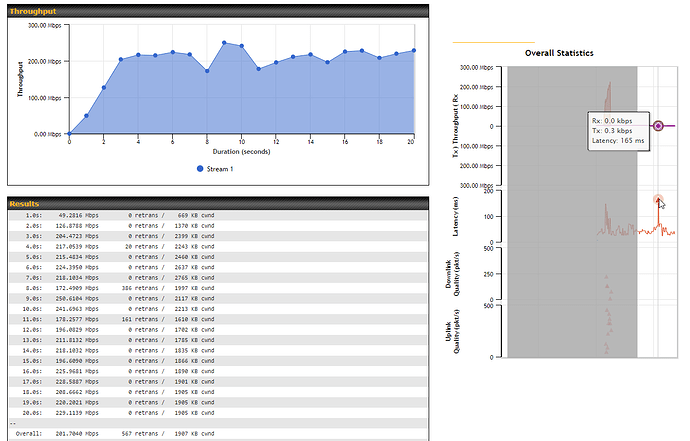Click the data point at 11 seconds

[259, 69]
